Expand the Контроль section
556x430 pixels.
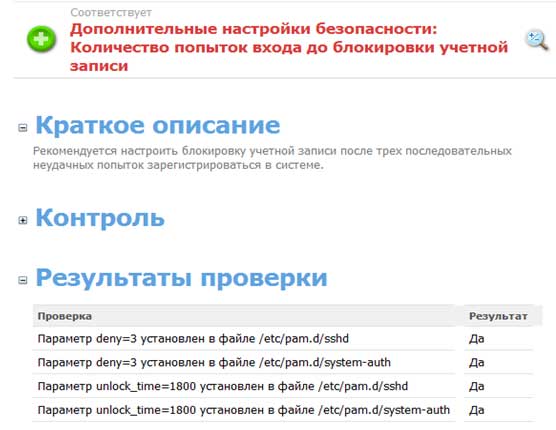point(23,220)
